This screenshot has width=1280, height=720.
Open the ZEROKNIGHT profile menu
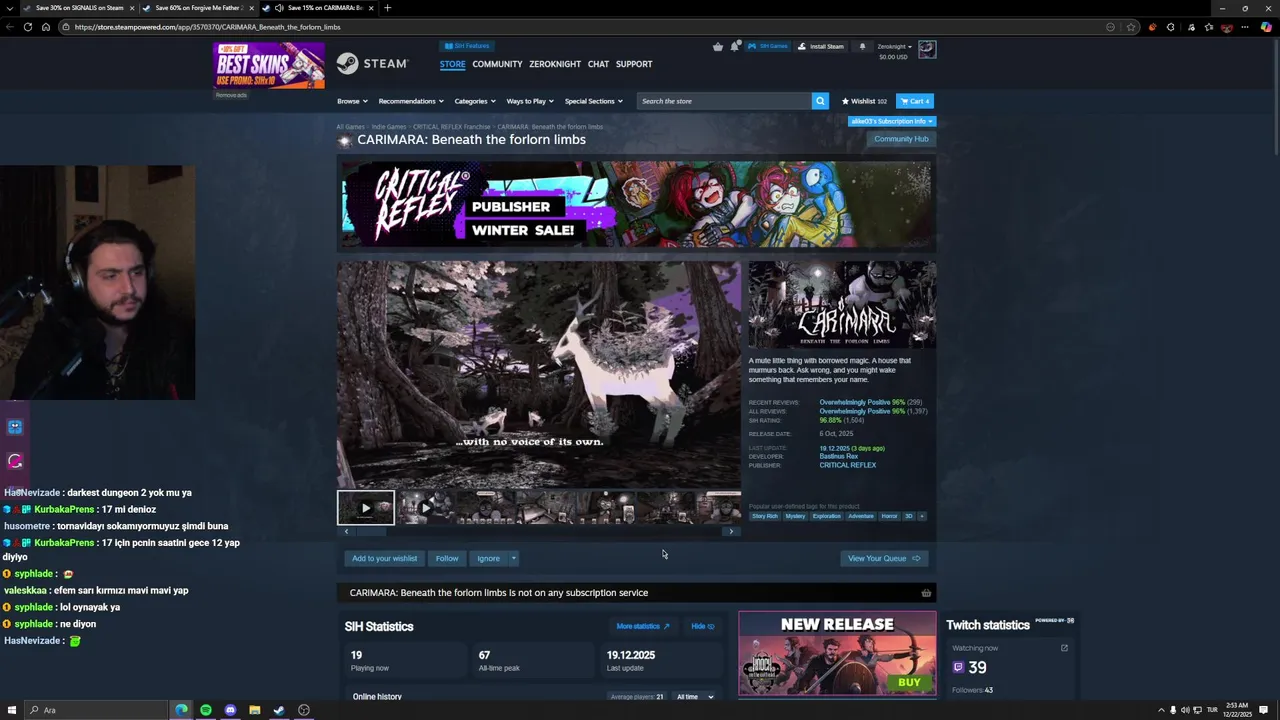coord(555,64)
